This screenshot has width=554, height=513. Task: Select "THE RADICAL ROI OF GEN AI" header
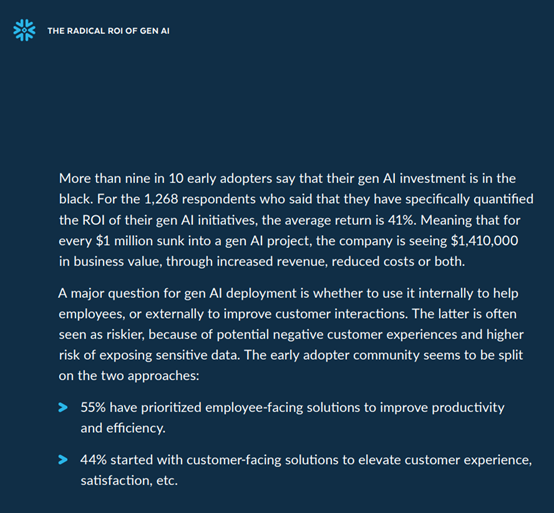[108, 31]
